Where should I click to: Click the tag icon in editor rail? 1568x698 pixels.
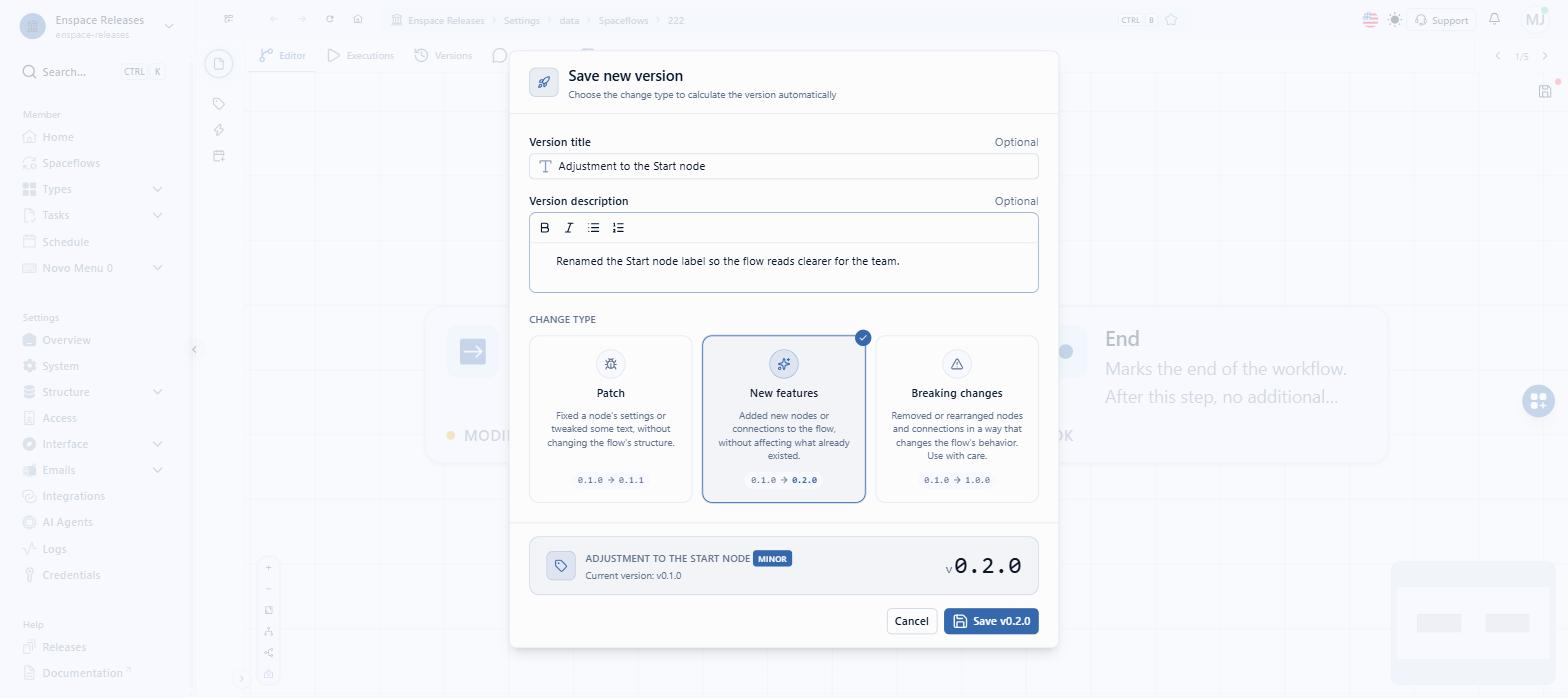pyautogui.click(x=219, y=103)
